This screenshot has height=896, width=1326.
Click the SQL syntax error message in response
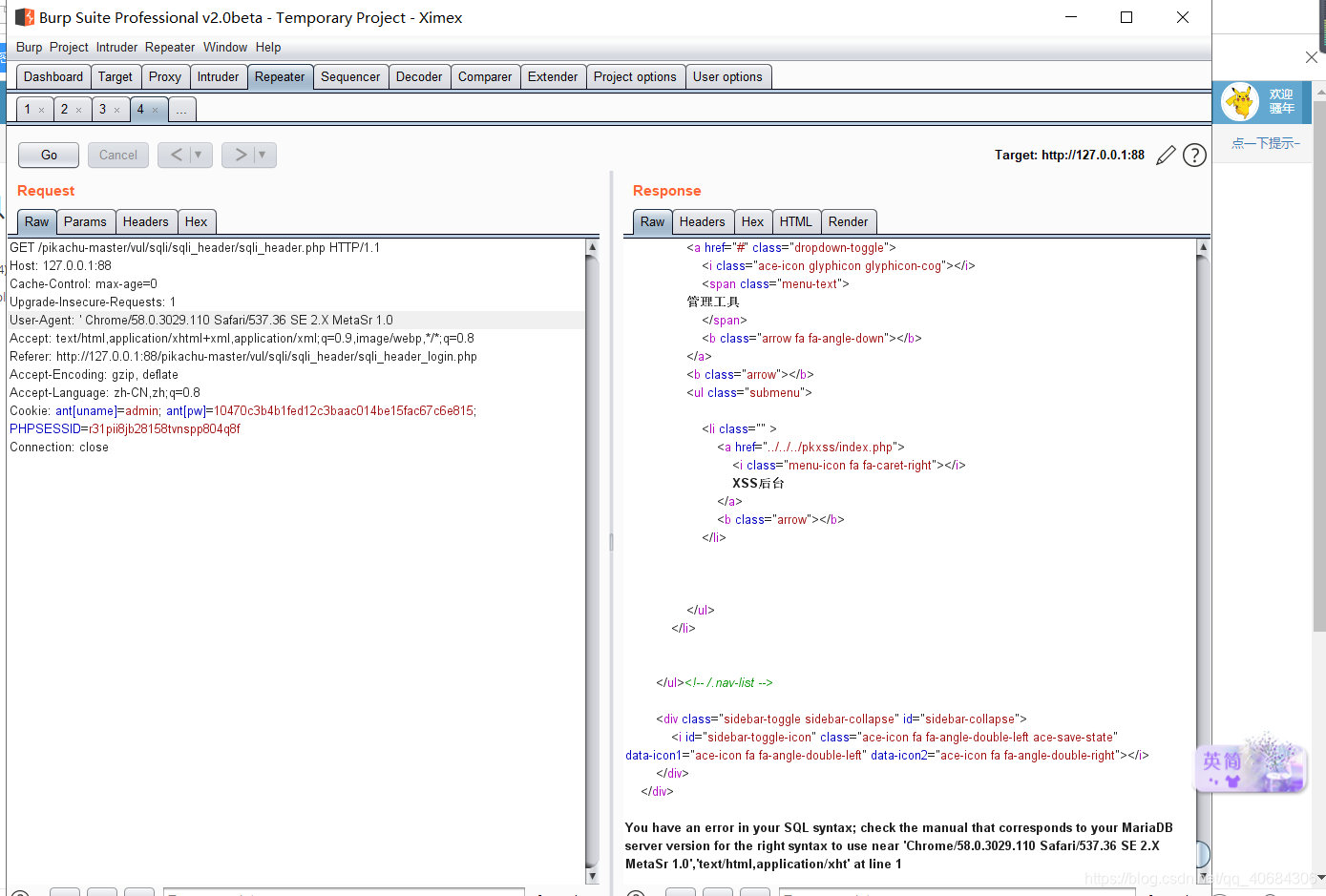(898, 846)
